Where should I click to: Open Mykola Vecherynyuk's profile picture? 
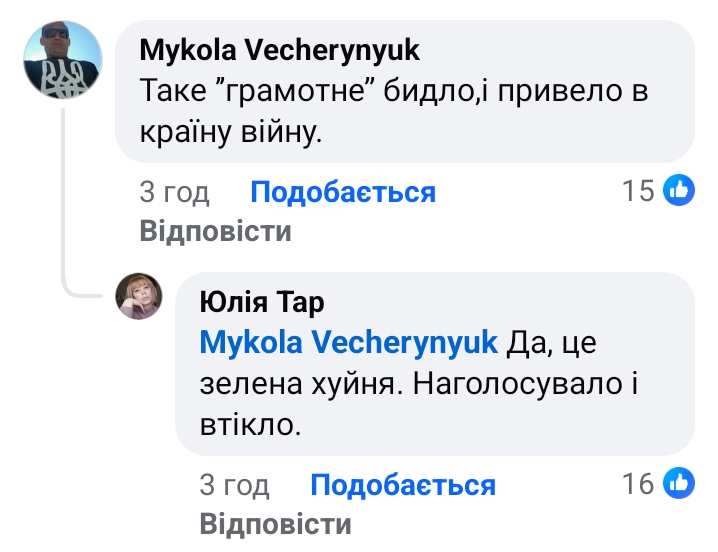coord(64,60)
